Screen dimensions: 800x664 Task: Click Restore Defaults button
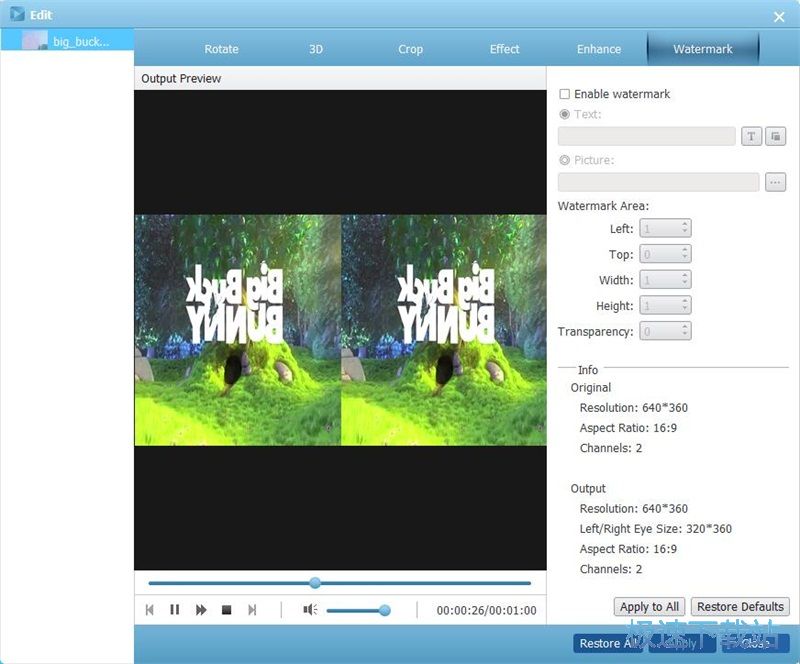pos(740,607)
